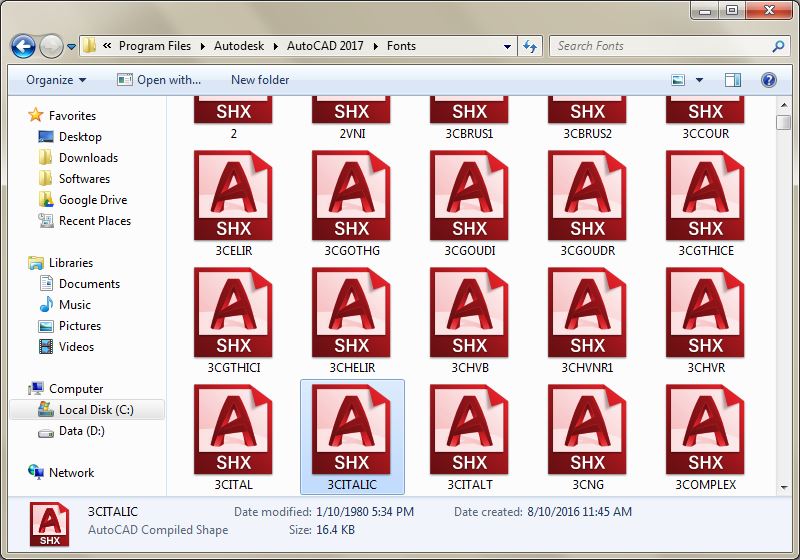Select the 3CITALT SHX font file

click(x=469, y=437)
